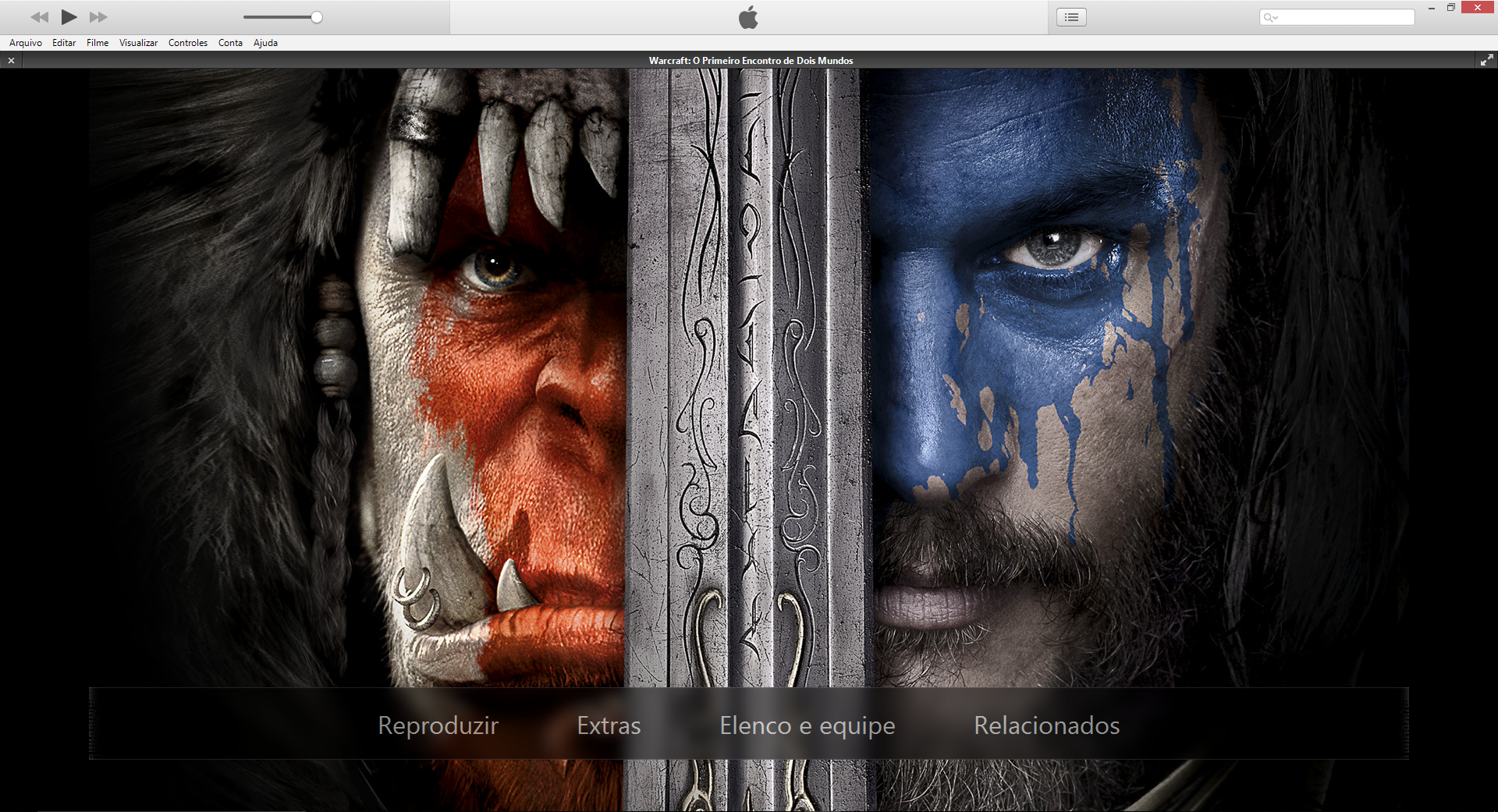Toggle full screen with the expand arrows

(1486, 60)
